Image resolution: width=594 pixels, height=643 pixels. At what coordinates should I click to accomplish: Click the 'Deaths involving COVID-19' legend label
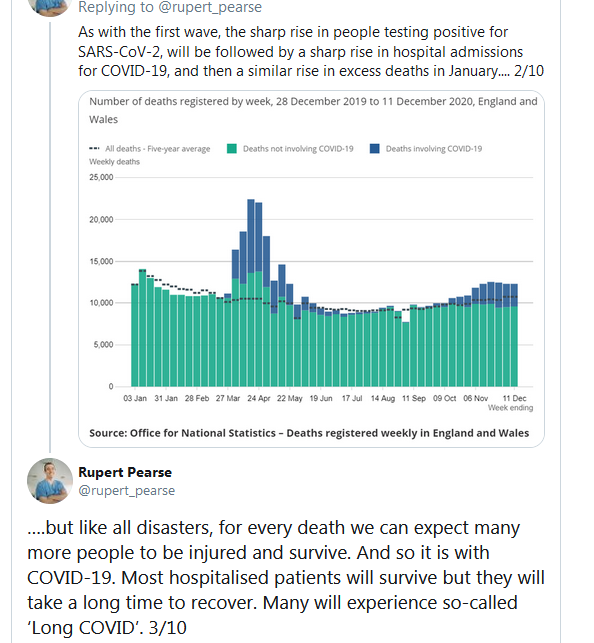434,148
